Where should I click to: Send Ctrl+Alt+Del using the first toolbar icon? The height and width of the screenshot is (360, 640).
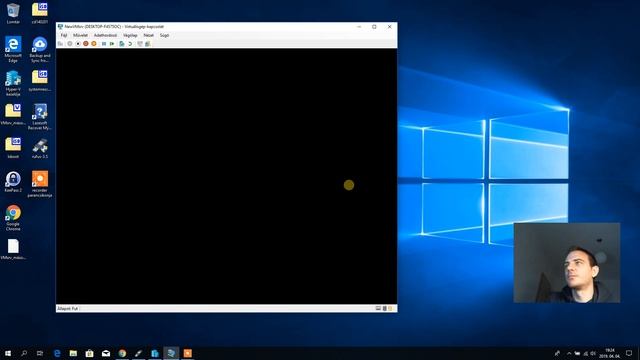[60, 44]
